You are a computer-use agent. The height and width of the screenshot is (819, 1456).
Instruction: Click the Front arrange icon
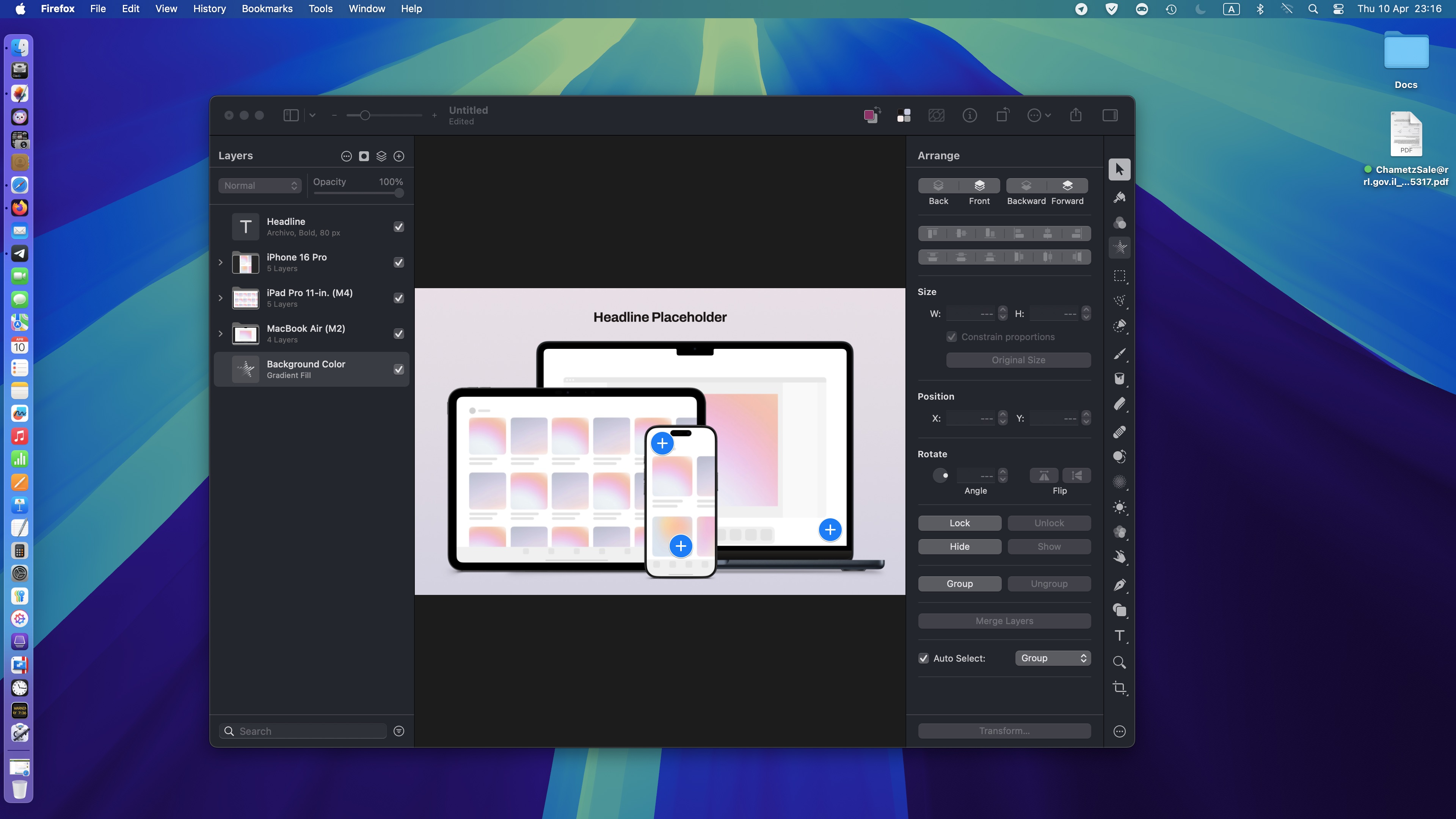[x=979, y=185]
